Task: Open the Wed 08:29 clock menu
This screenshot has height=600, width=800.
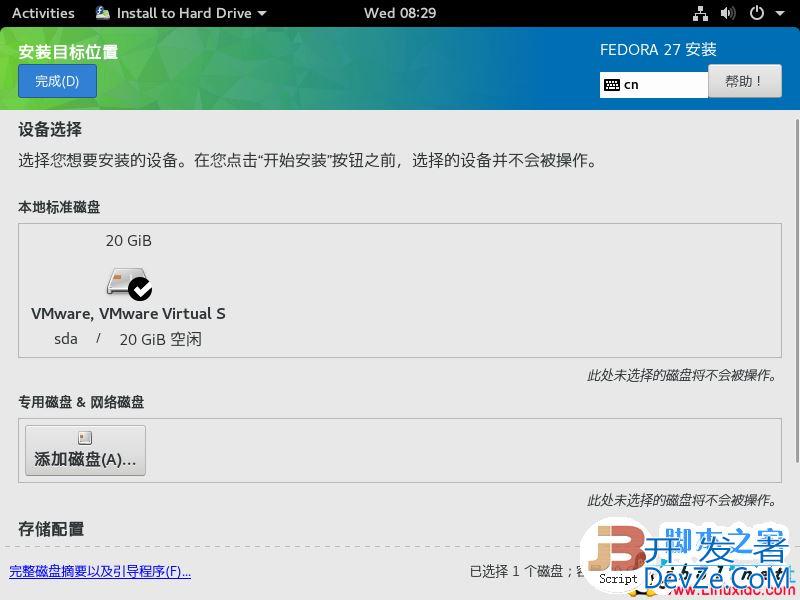Action: [x=400, y=13]
